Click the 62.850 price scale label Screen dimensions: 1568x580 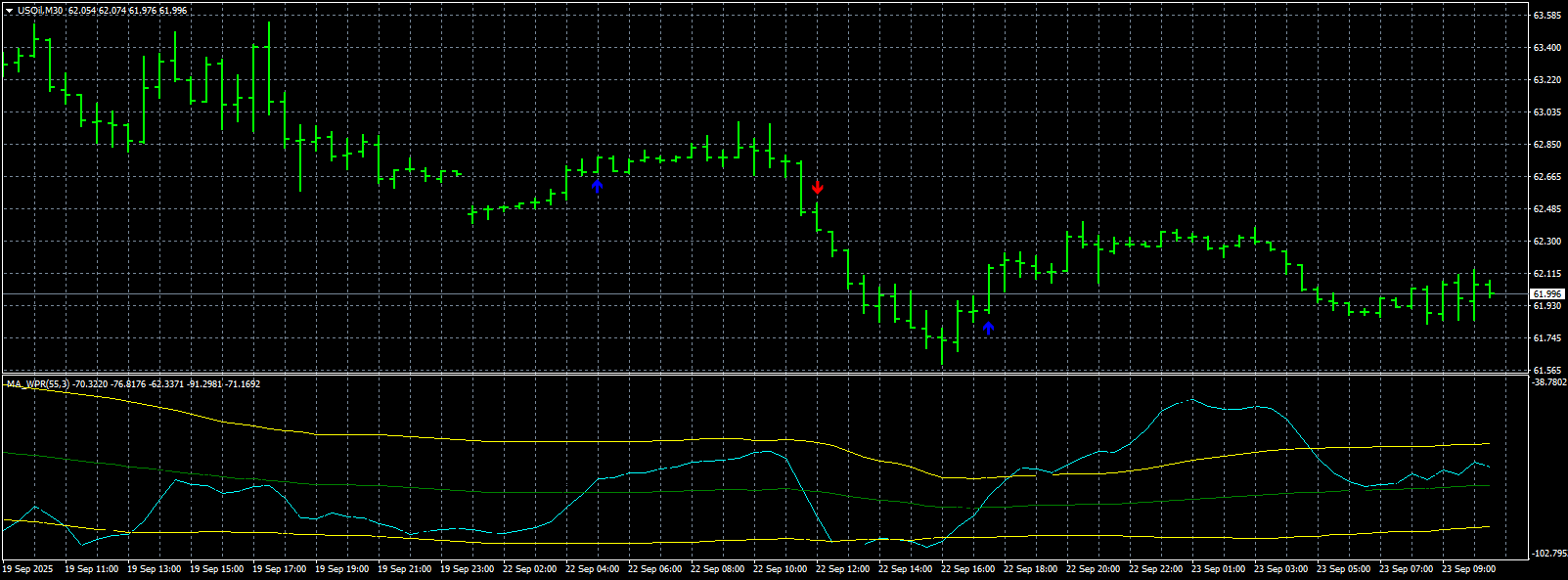[x=1547, y=145]
